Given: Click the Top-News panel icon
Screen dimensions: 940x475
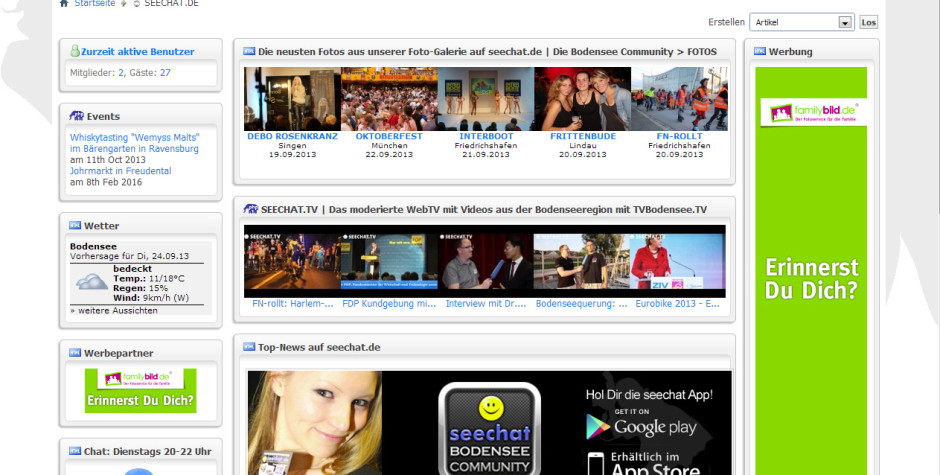Looking at the screenshot, I should coord(249,347).
